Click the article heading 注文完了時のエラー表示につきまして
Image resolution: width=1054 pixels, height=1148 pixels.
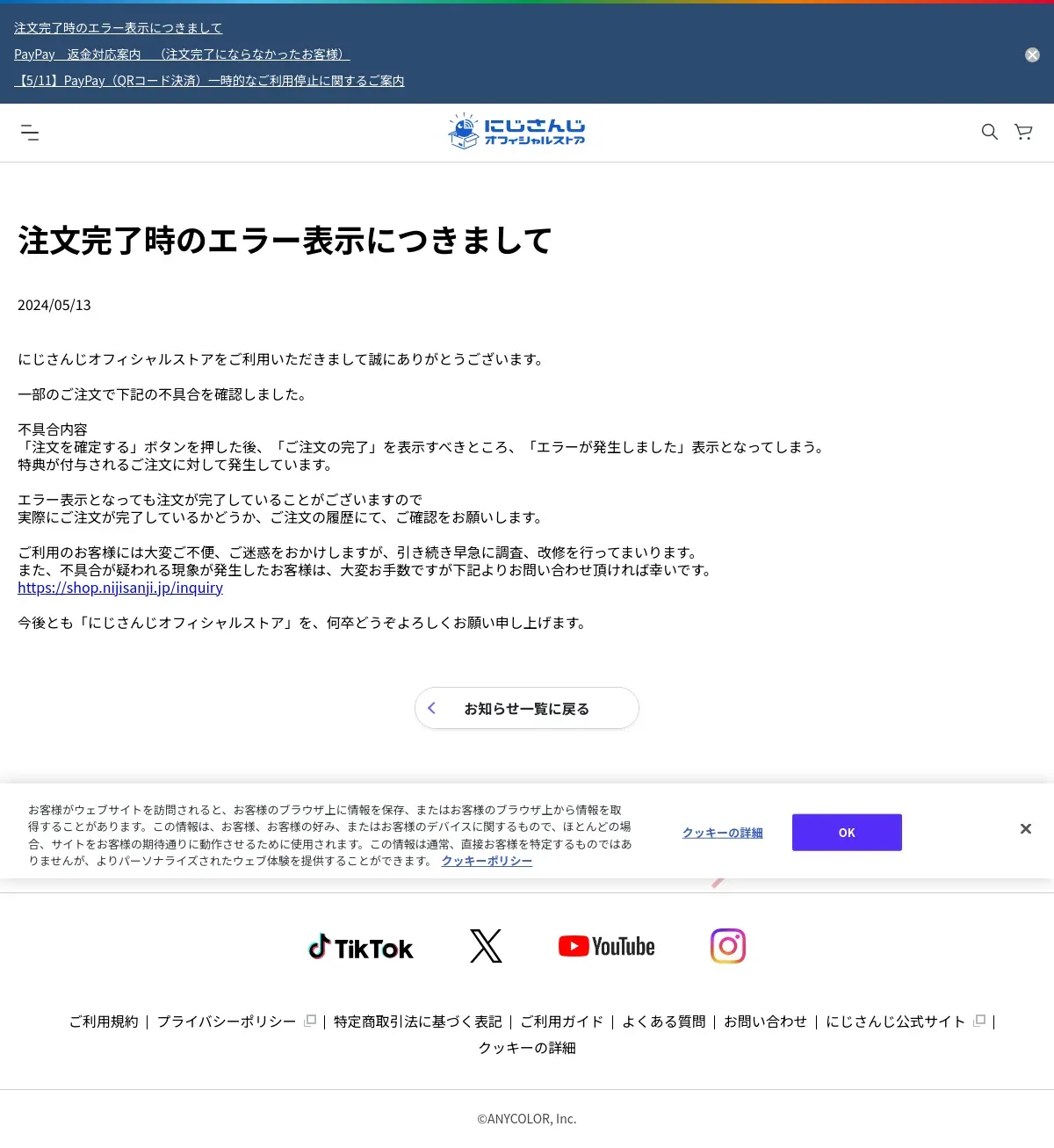coord(285,241)
